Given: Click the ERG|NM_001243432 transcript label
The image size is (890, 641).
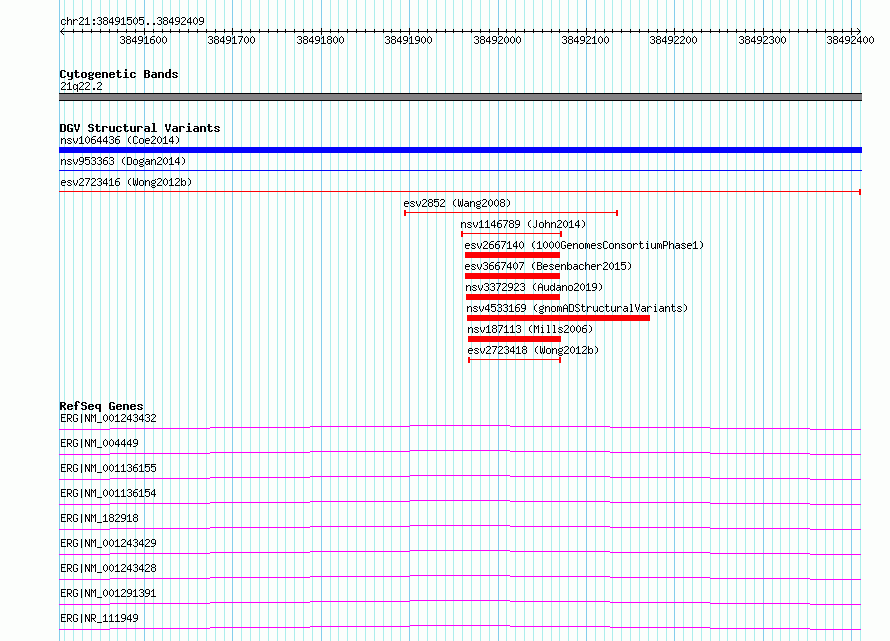Looking at the screenshot, I should 108,418.
